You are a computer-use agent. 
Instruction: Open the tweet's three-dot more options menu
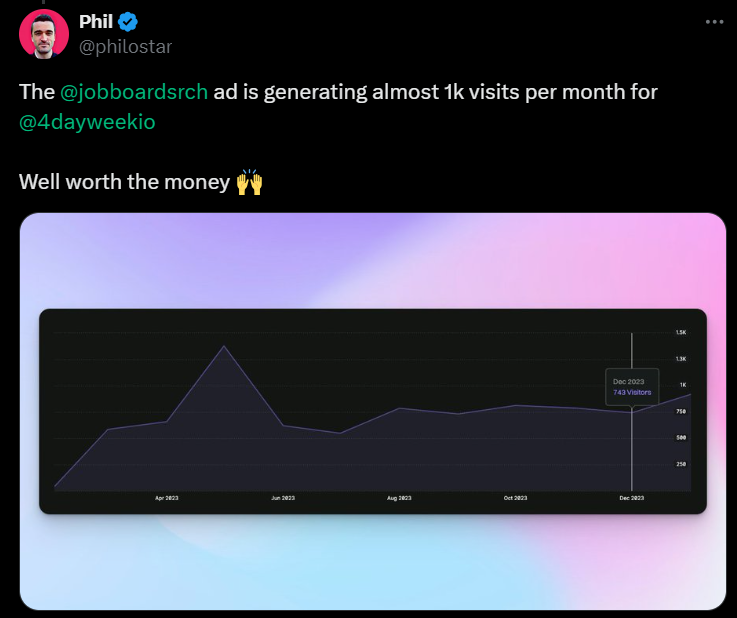tap(712, 21)
